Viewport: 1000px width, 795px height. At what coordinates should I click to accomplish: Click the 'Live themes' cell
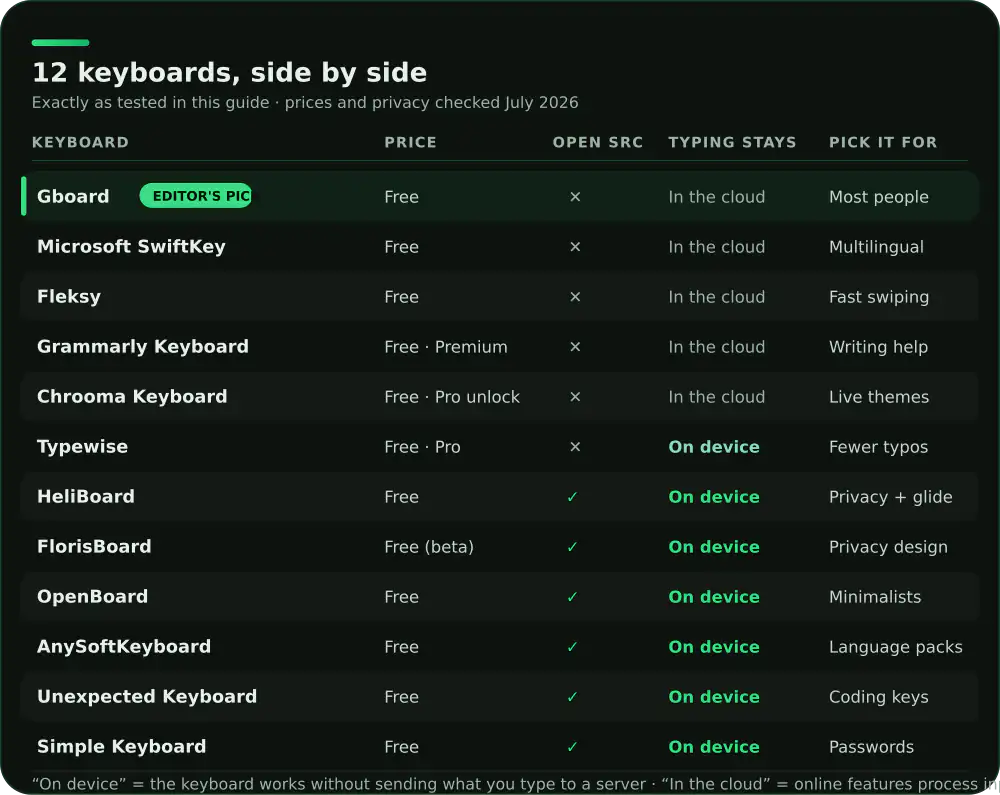(x=879, y=397)
